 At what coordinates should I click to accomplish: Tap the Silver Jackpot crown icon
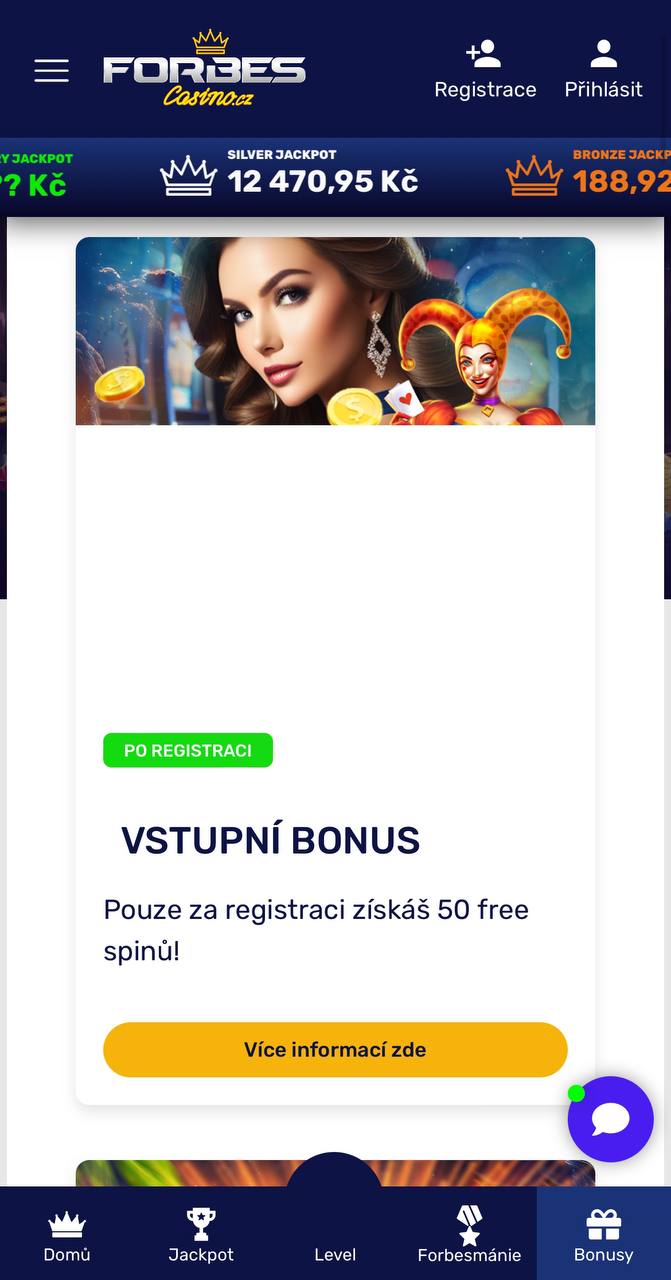189,177
